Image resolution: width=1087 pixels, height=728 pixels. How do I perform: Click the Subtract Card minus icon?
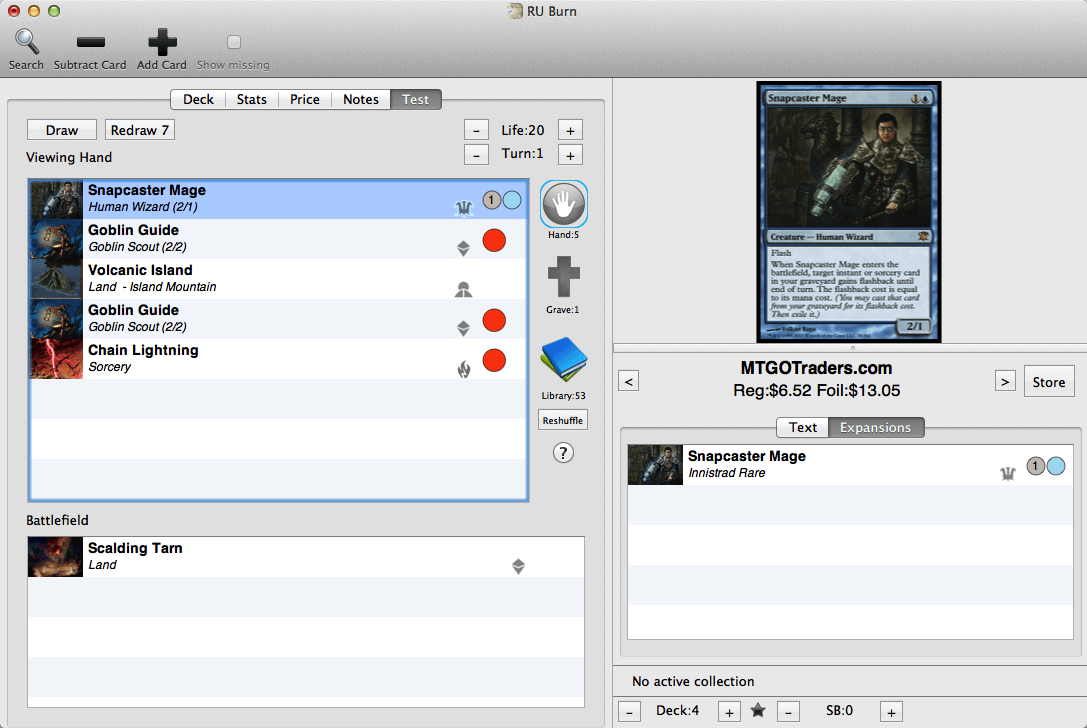91,42
